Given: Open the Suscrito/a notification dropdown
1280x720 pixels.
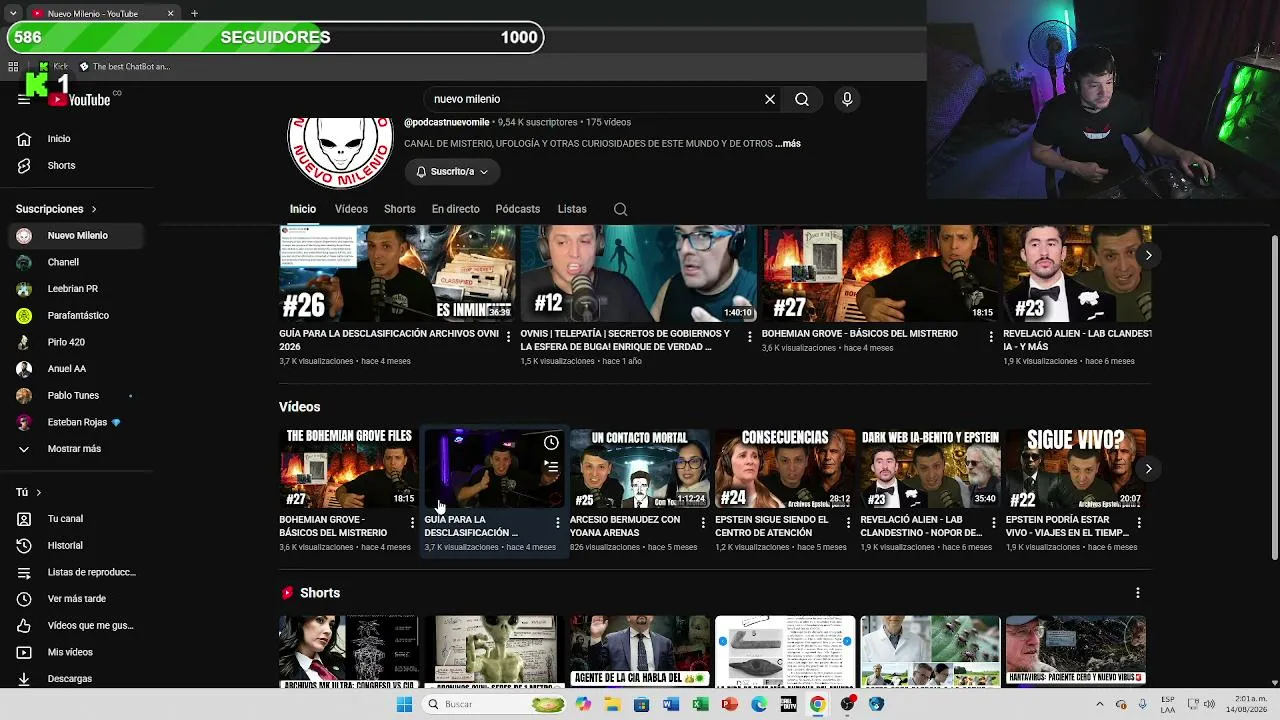Looking at the screenshot, I should [452, 172].
